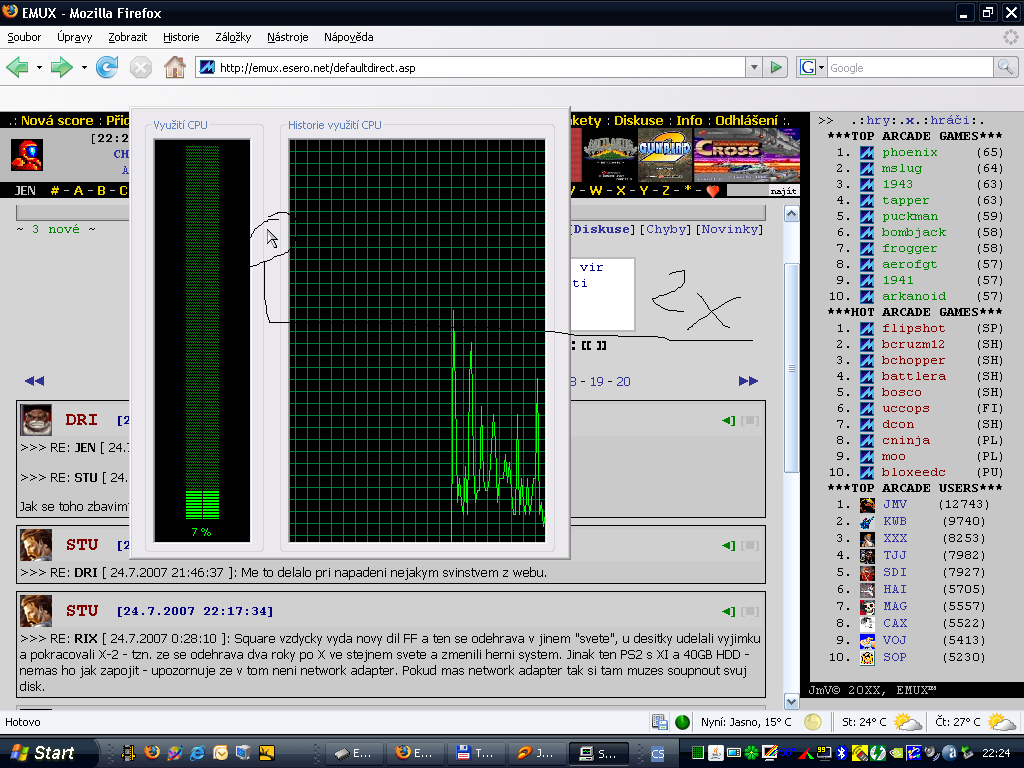Click the CS keyboard language indicator

click(658, 754)
